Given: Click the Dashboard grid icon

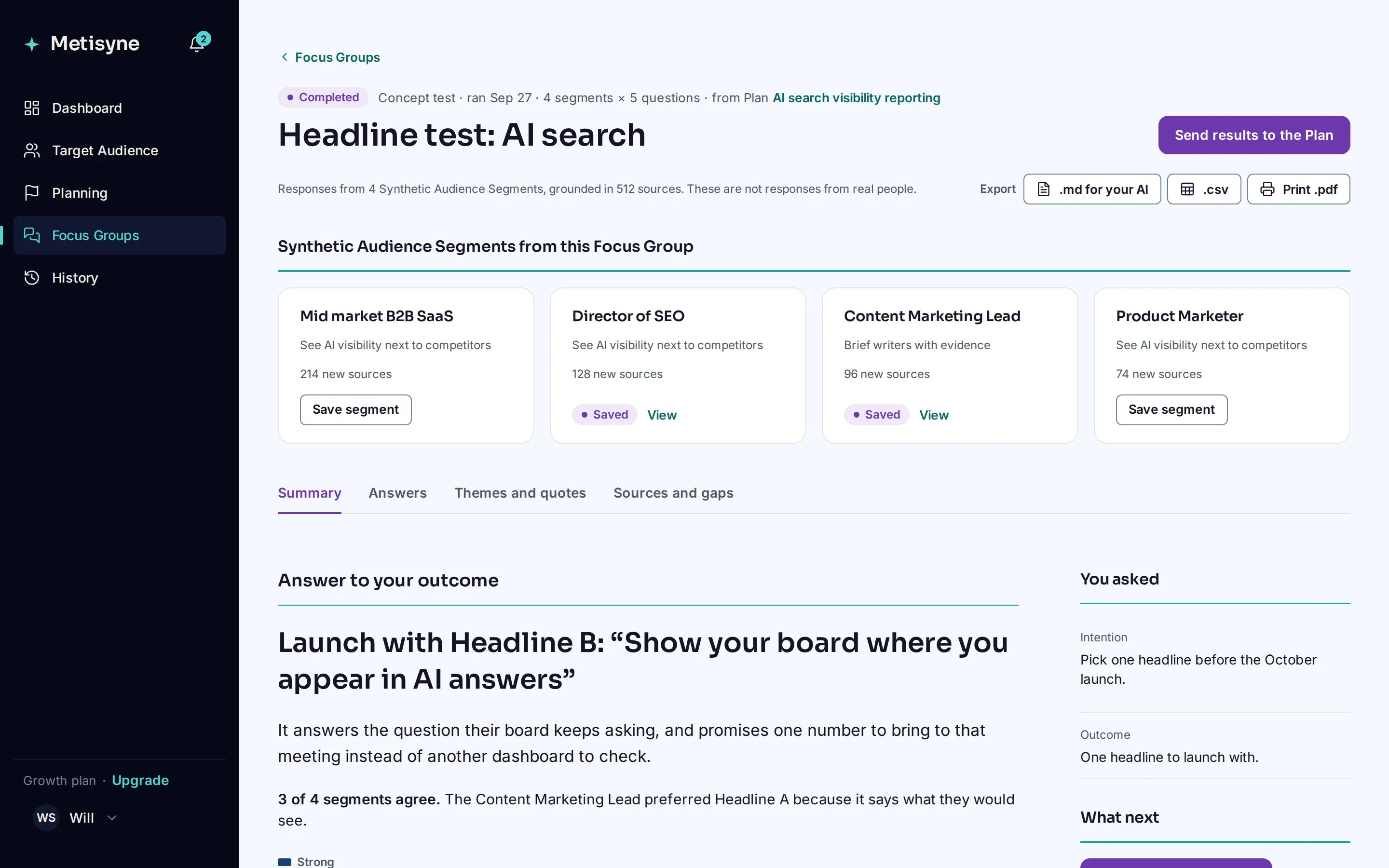Looking at the screenshot, I should [x=31, y=108].
